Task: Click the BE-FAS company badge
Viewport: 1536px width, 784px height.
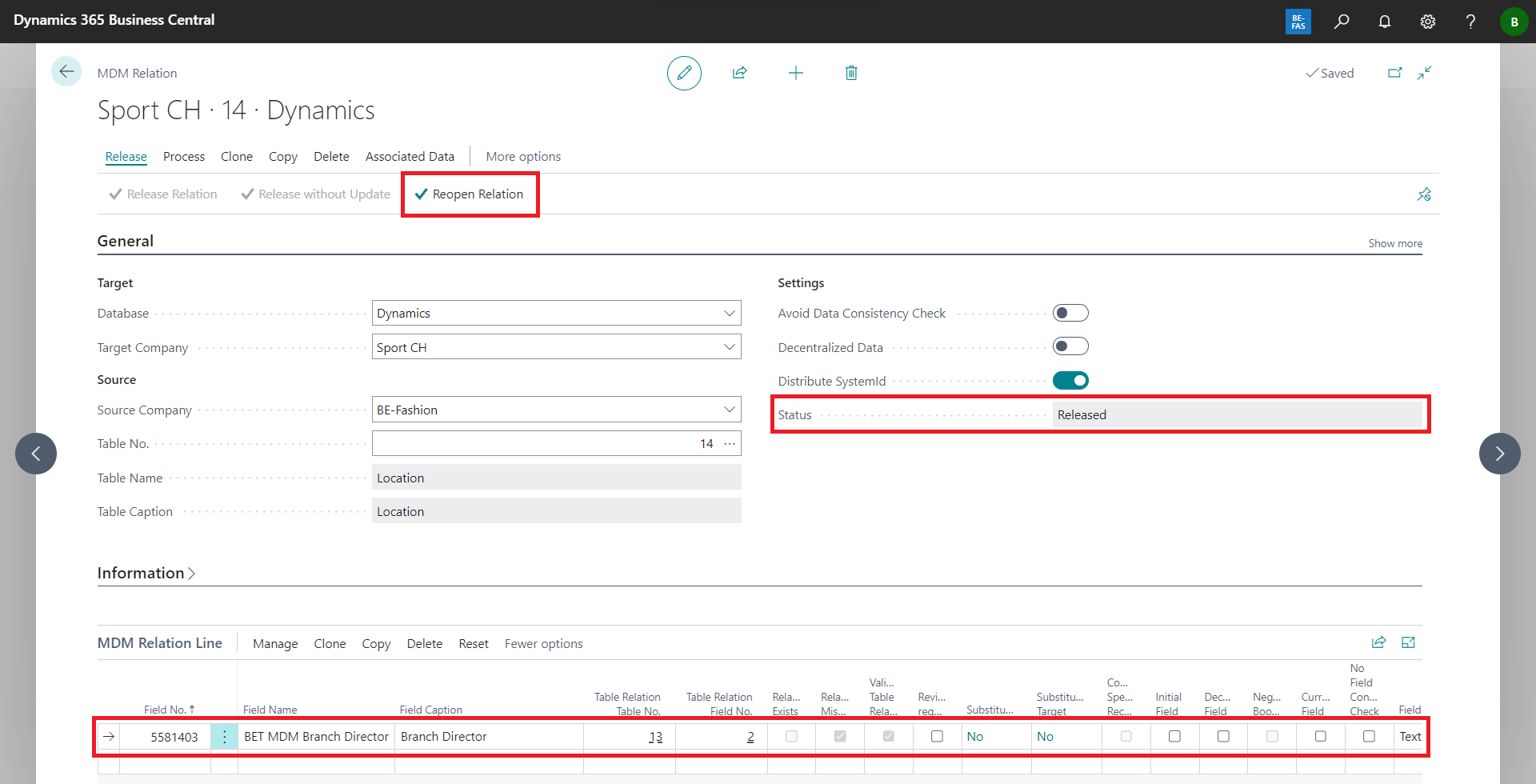Action: pyautogui.click(x=1298, y=22)
